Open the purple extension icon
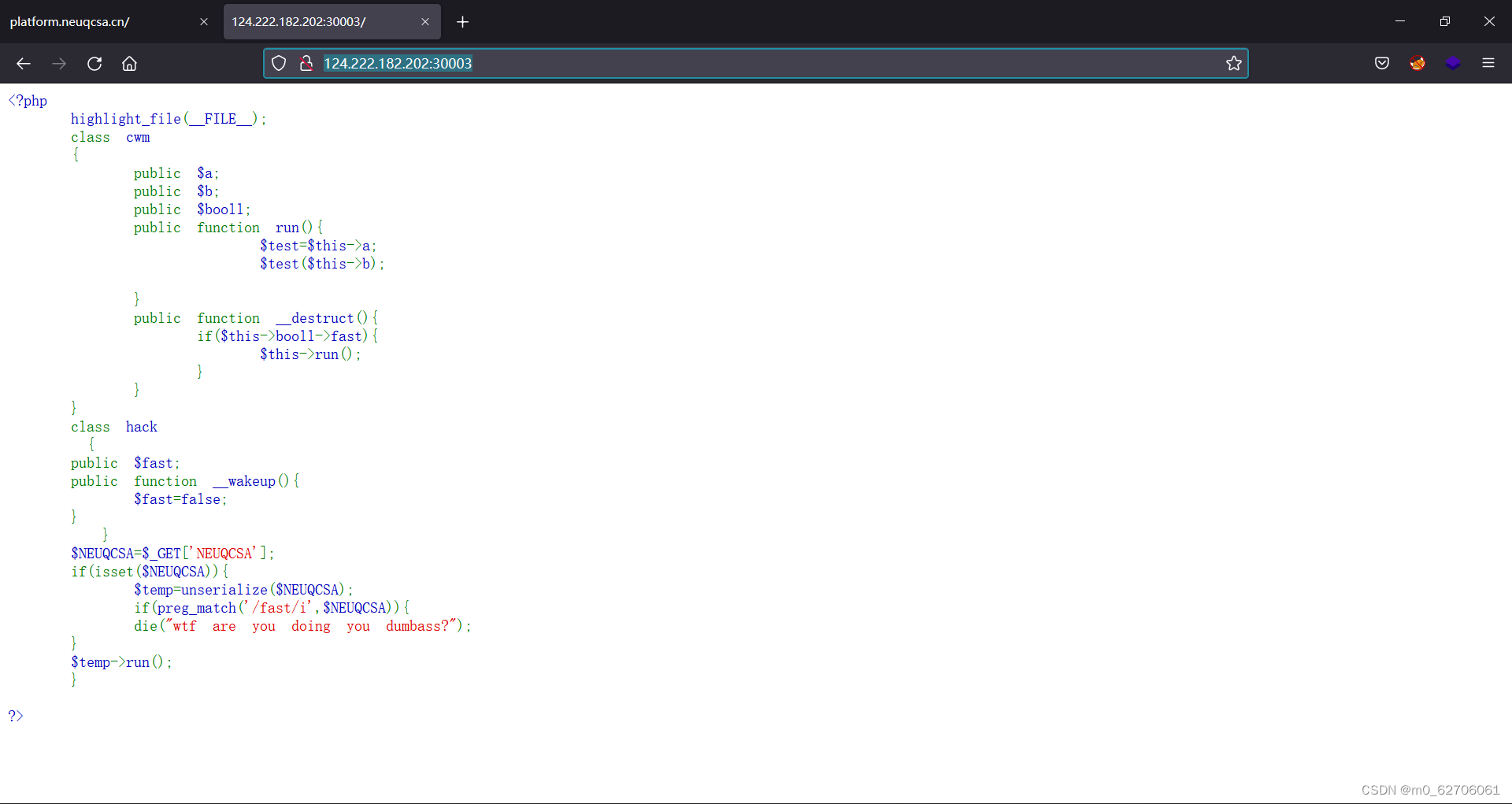 click(1453, 64)
